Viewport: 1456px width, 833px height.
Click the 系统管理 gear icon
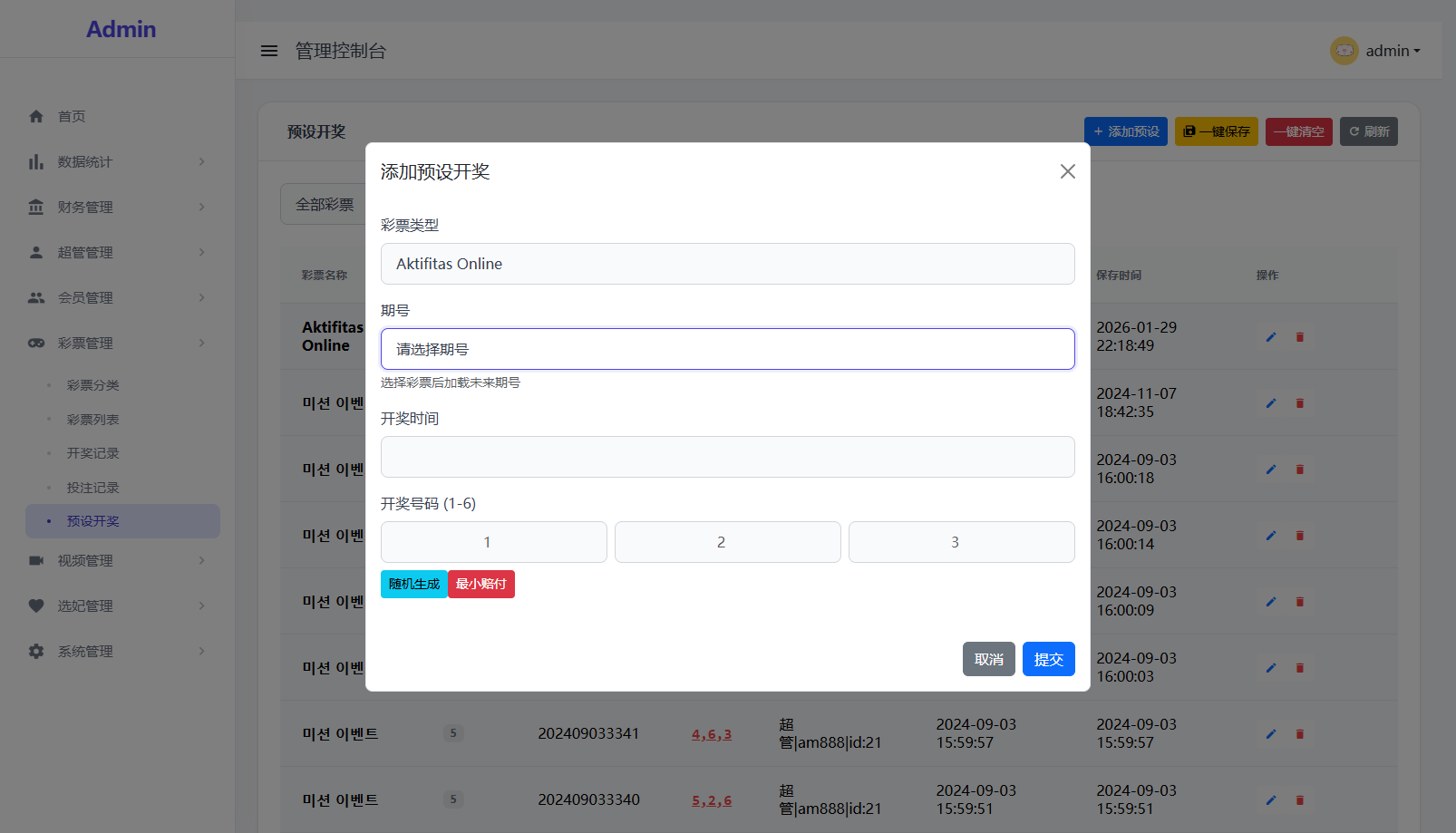pyautogui.click(x=36, y=651)
